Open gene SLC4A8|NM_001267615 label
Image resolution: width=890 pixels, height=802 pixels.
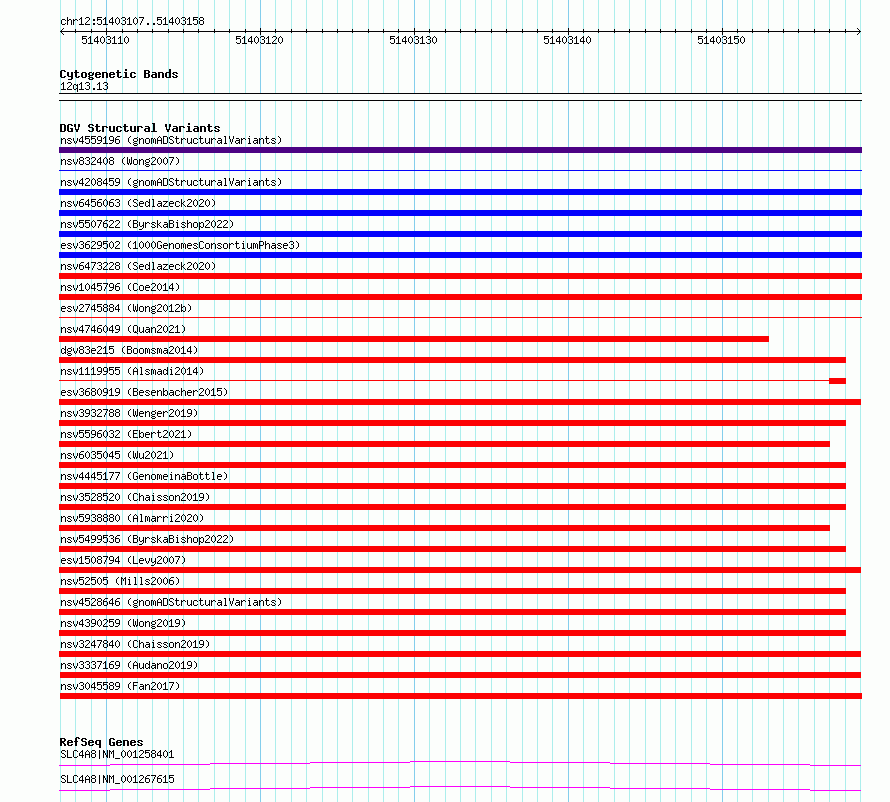pyautogui.click(x=117, y=779)
